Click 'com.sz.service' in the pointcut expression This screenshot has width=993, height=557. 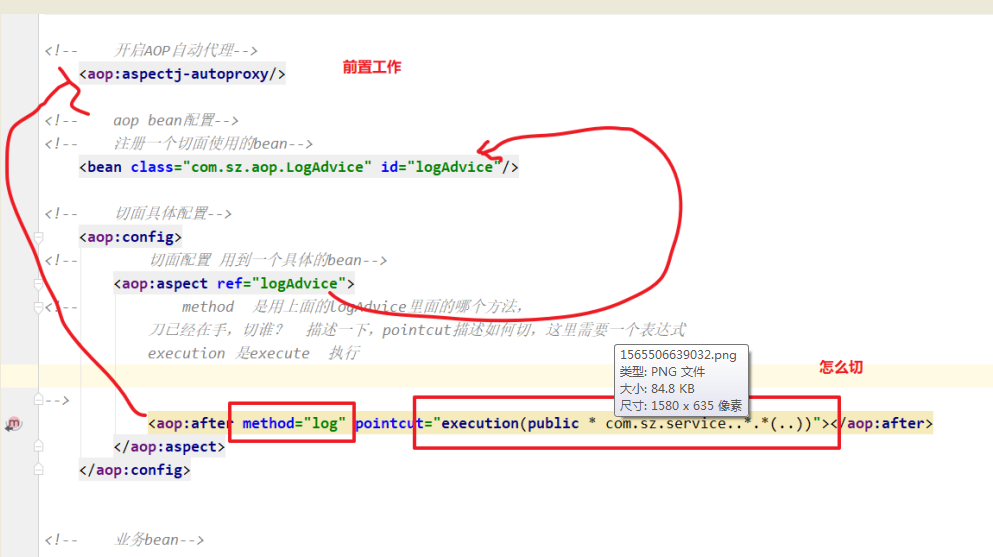666,423
